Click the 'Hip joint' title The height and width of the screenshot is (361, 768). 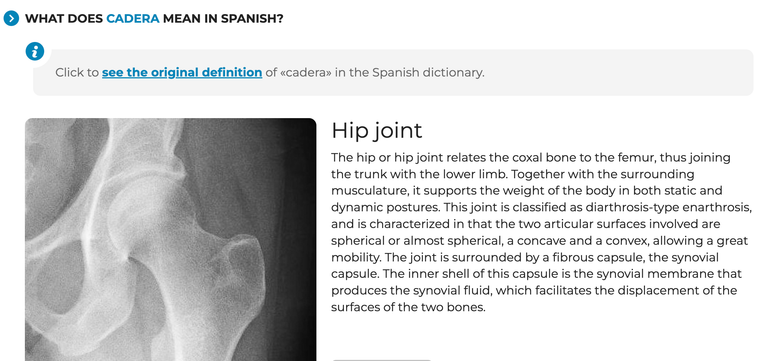pyautogui.click(x=376, y=130)
